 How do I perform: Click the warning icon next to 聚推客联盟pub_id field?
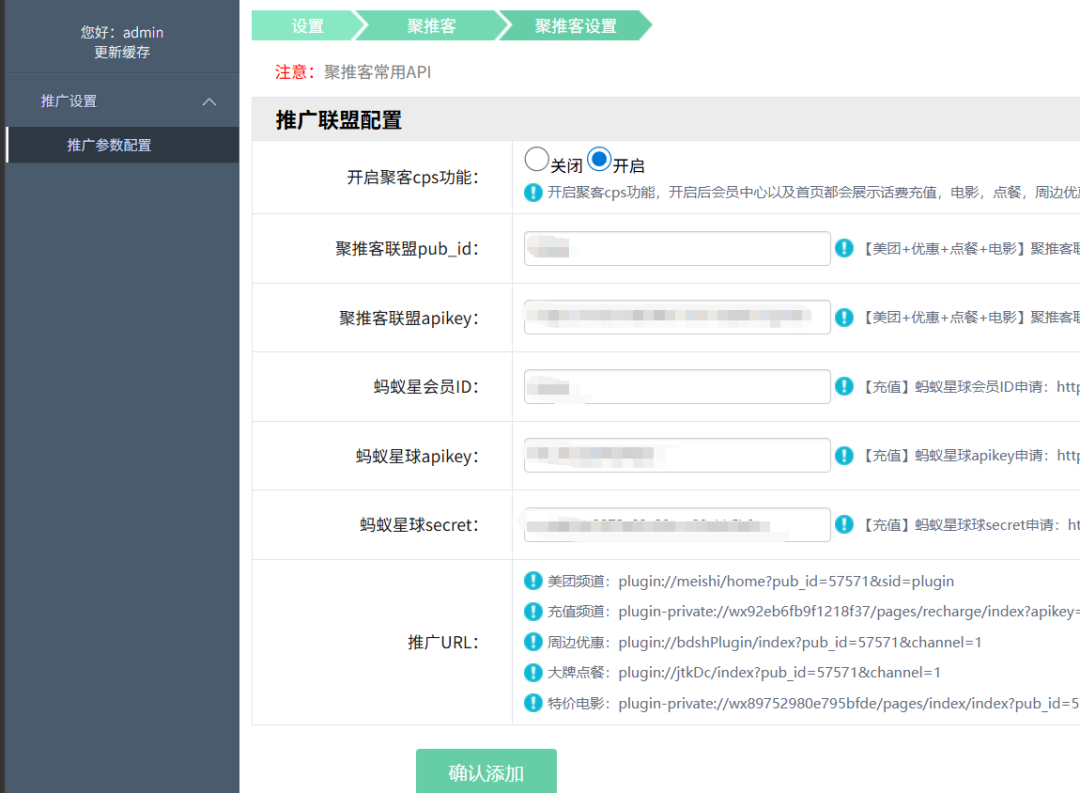tap(845, 248)
